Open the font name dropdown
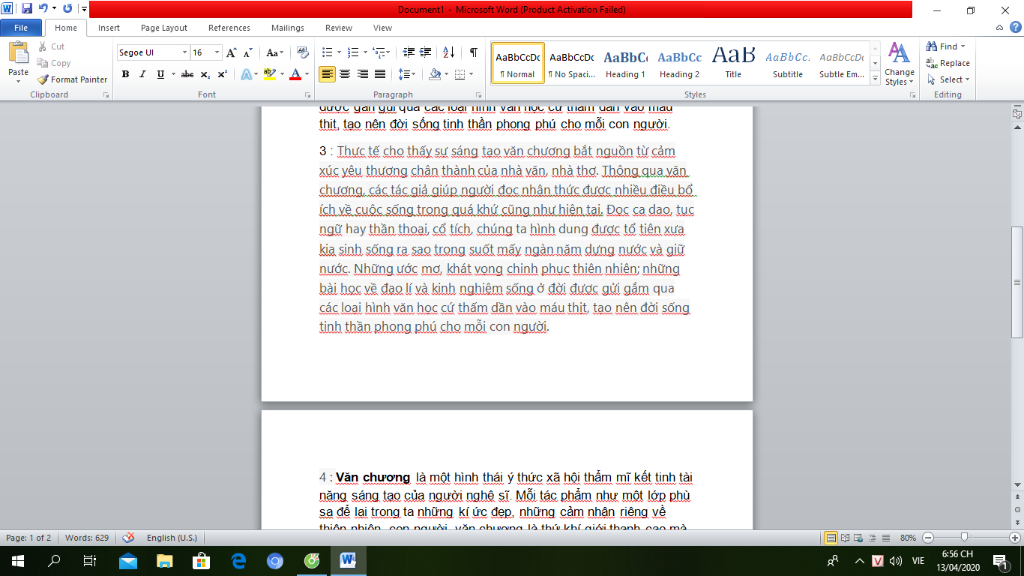Image resolution: width=1024 pixels, height=576 pixels. pos(185,53)
